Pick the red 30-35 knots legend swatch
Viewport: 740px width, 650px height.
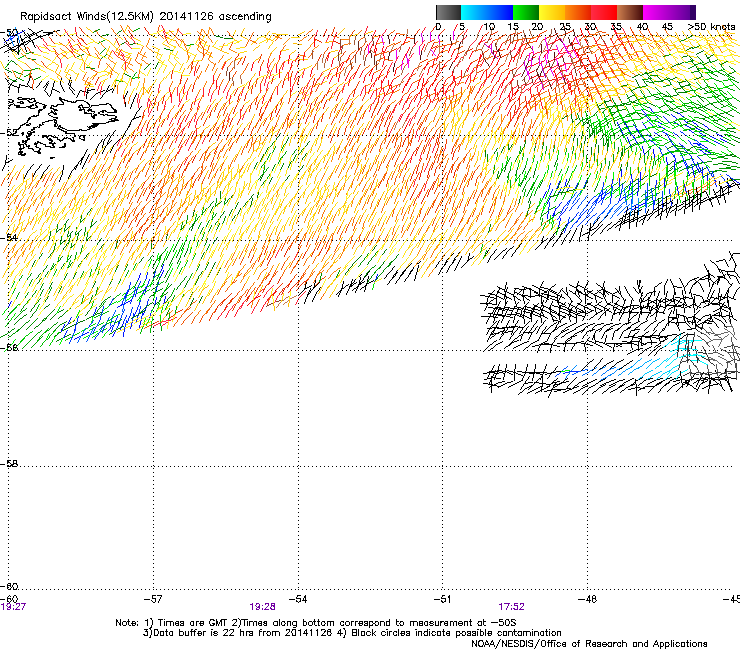(x=604, y=12)
